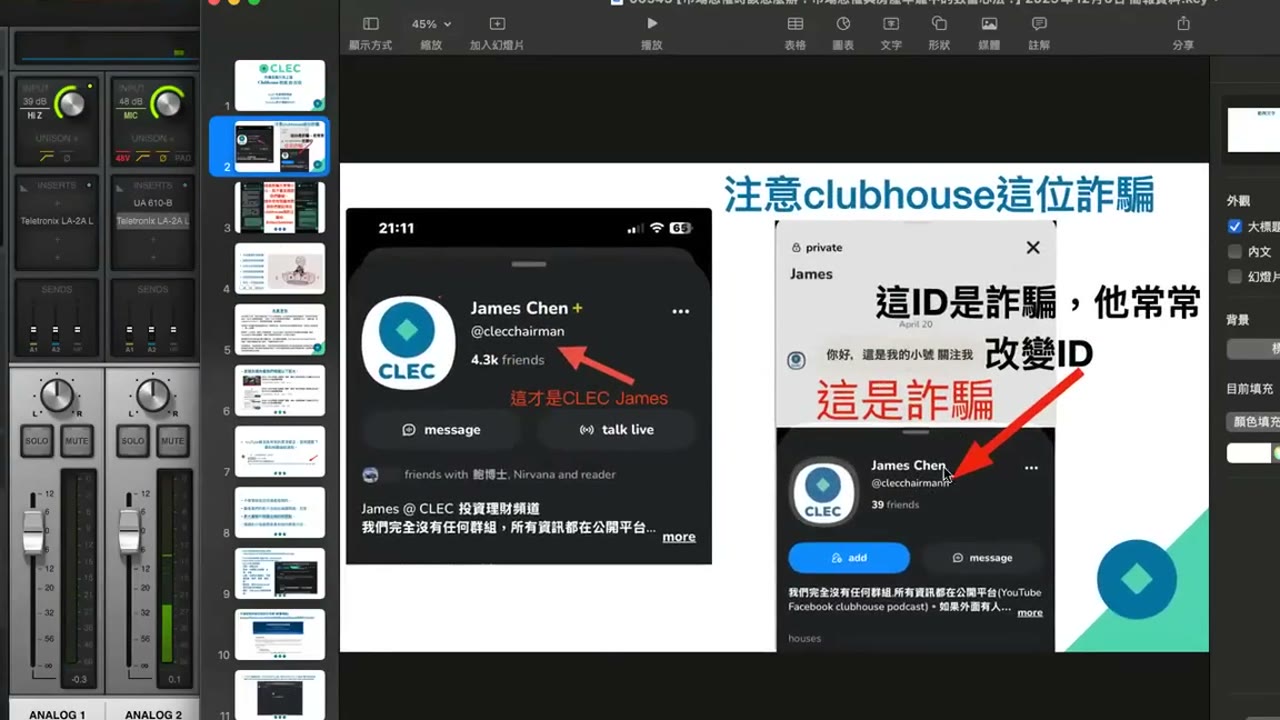The height and width of the screenshot is (720, 1280).
Task: Click the white fill color swatch
Action: [1249, 453]
